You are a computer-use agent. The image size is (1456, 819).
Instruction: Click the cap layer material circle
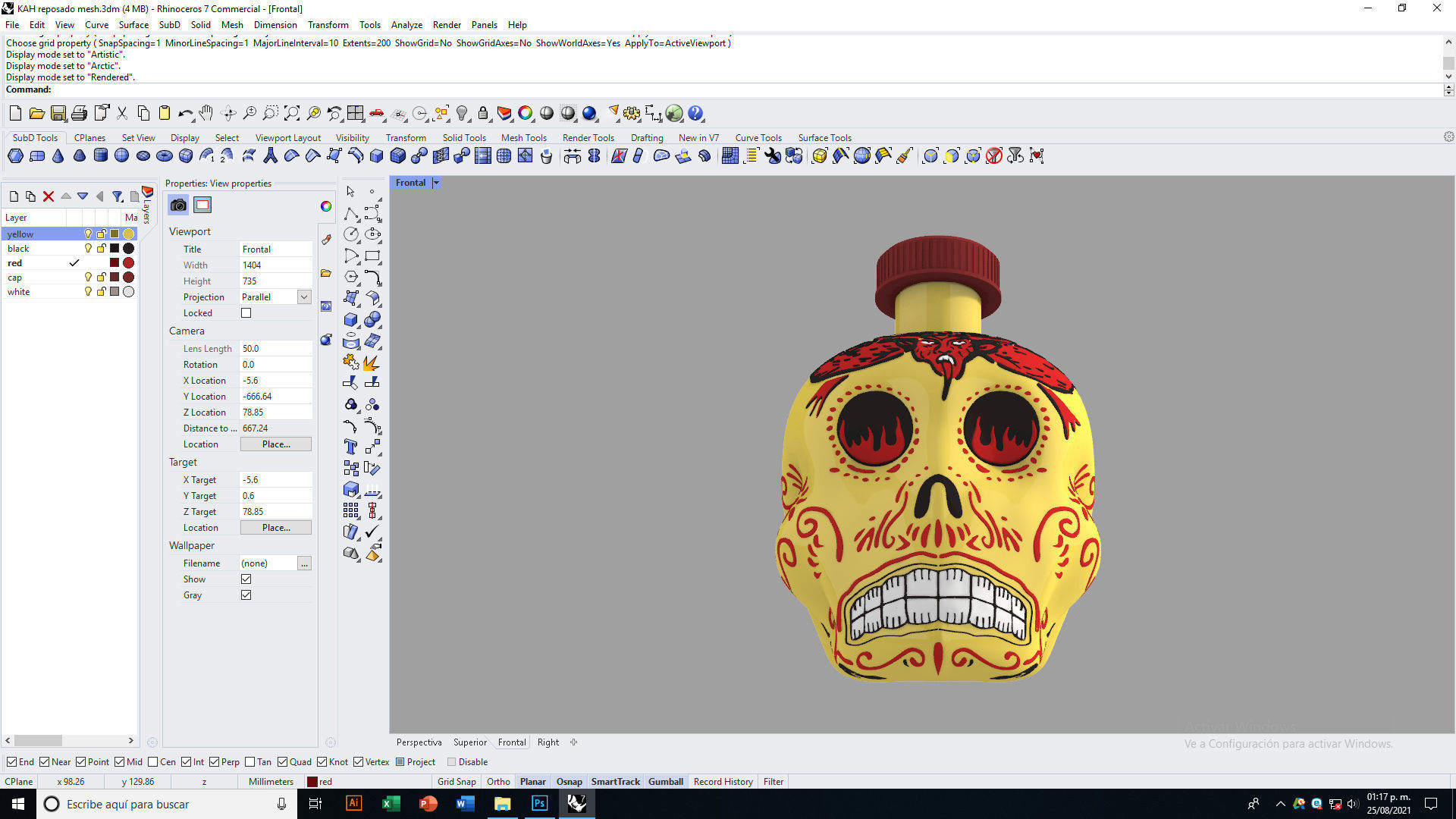pyautogui.click(x=129, y=278)
